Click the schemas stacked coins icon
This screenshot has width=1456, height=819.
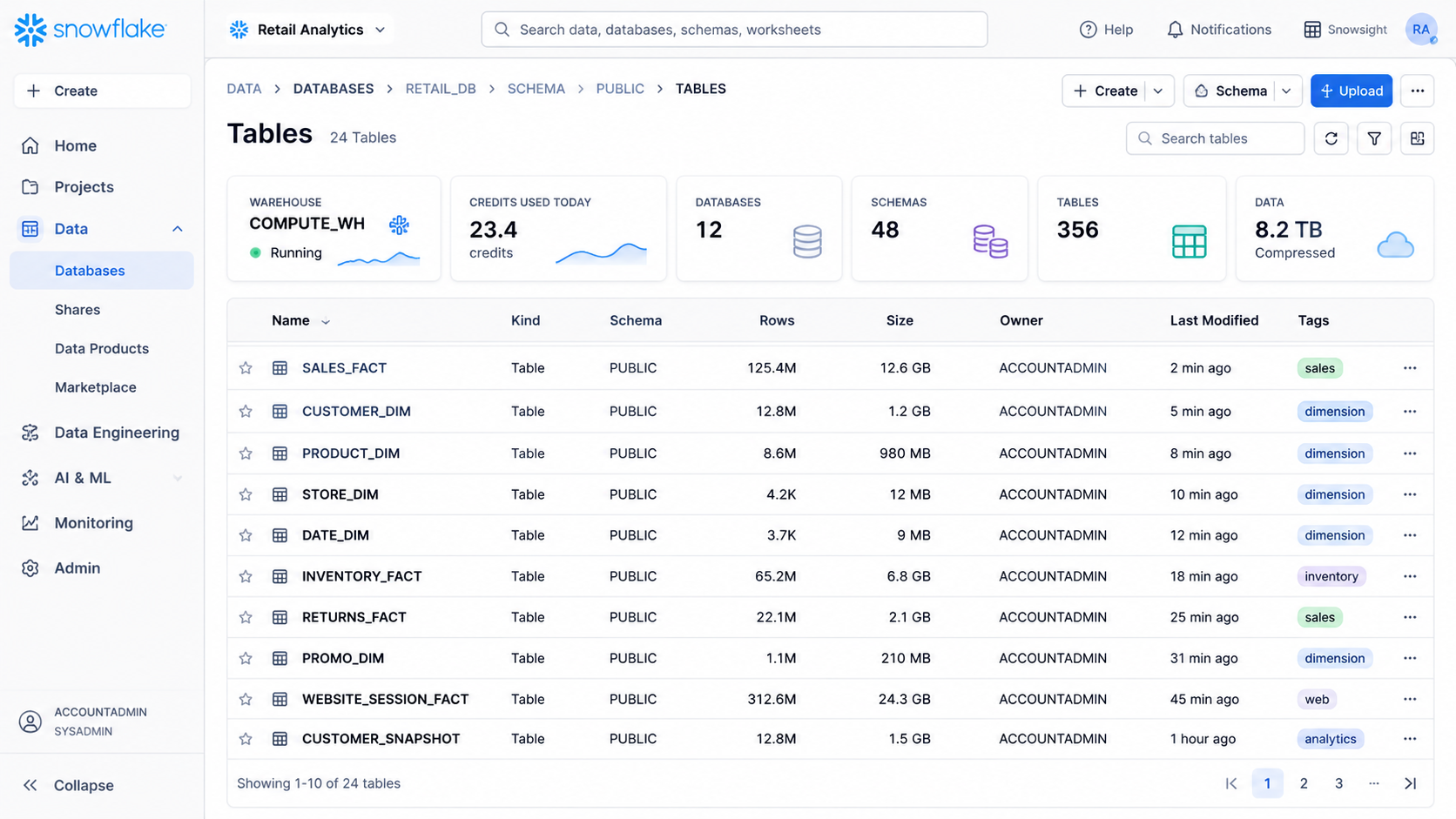pos(990,241)
